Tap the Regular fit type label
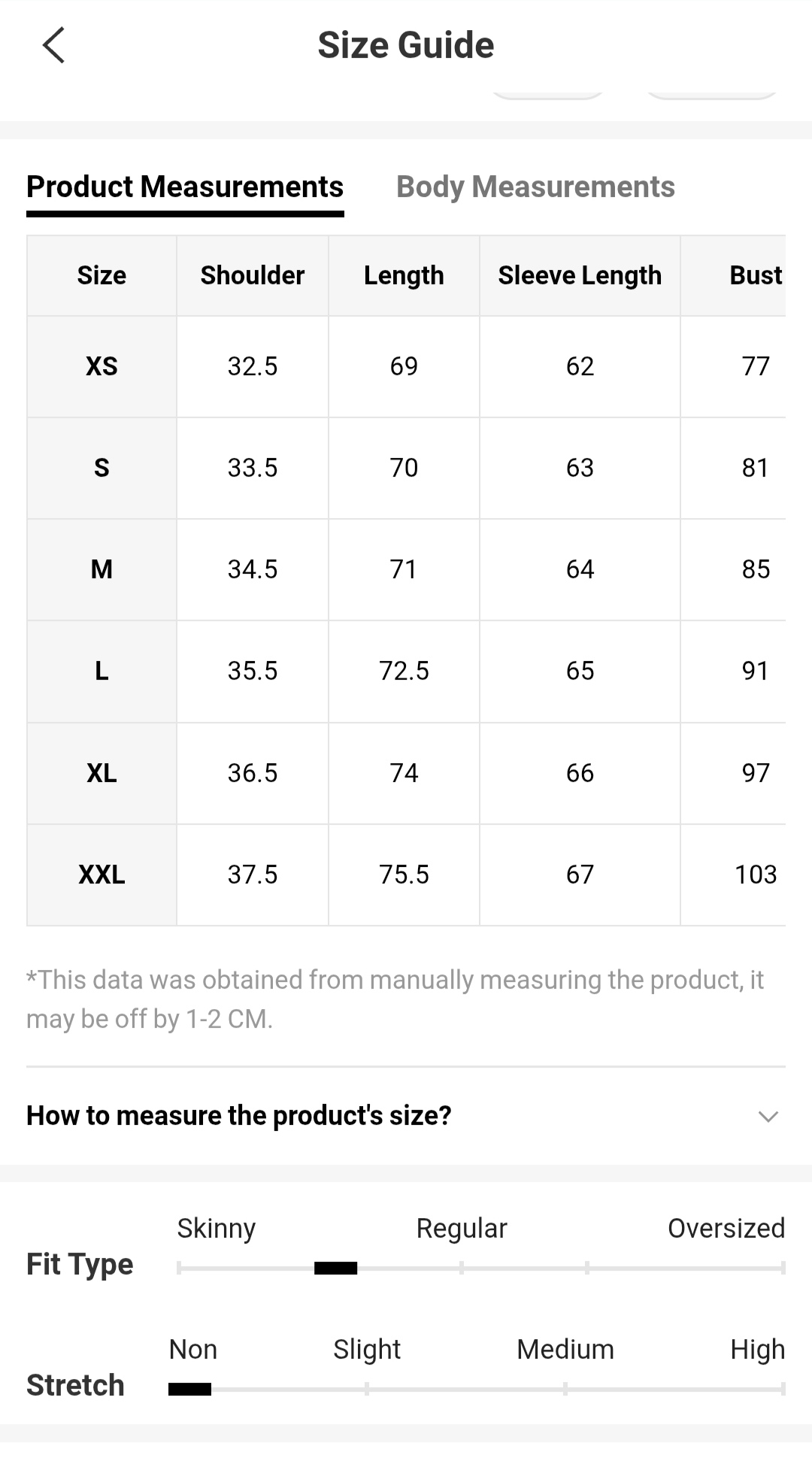This screenshot has width=812, height=1470. point(462,1228)
